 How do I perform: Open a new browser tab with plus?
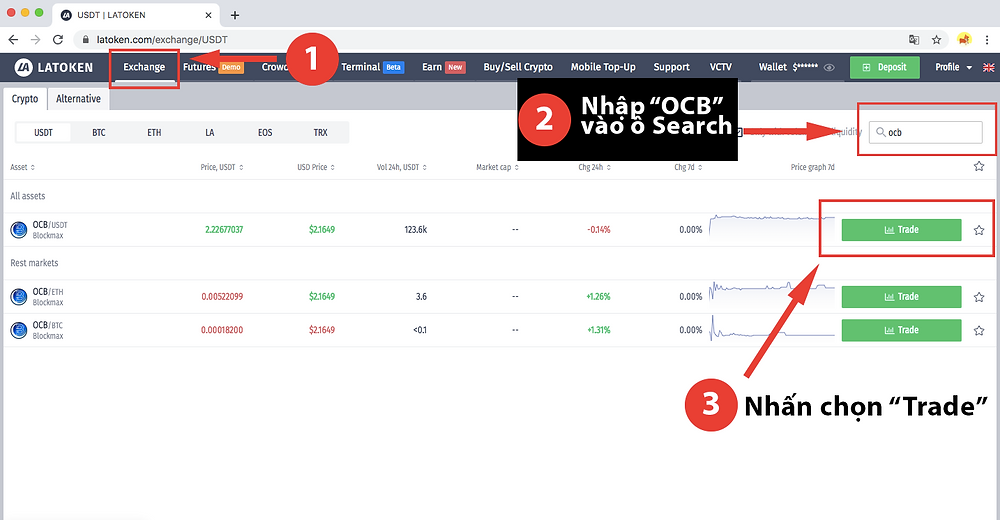pyautogui.click(x=235, y=15)
